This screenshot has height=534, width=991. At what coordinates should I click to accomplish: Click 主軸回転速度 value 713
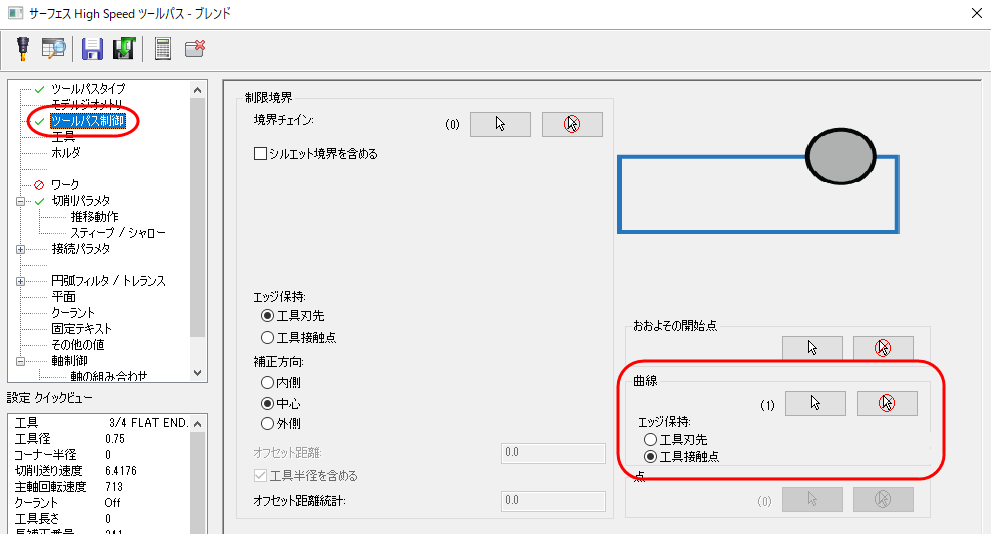point(114,487)
